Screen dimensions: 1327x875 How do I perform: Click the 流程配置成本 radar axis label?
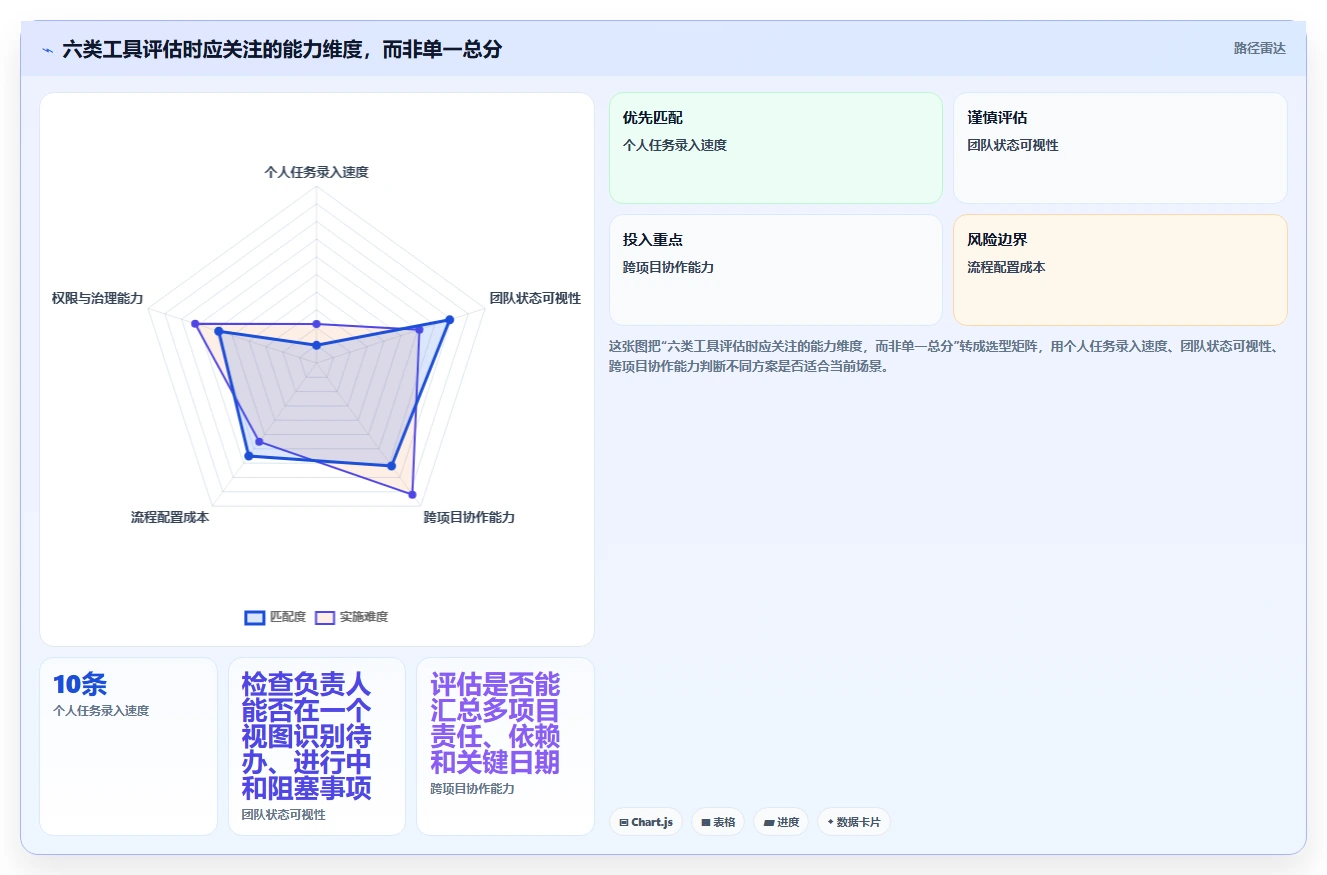[170, 517]
